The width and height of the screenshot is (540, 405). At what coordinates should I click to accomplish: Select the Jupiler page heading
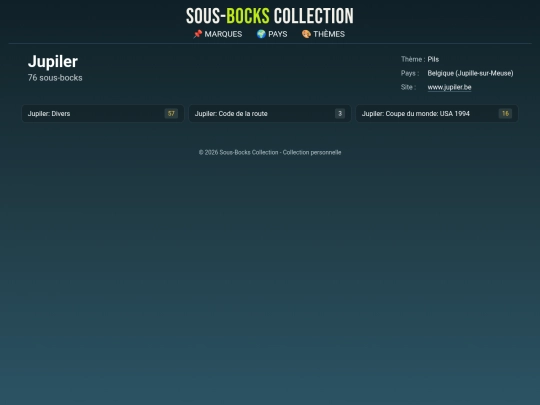click(53, 62)
